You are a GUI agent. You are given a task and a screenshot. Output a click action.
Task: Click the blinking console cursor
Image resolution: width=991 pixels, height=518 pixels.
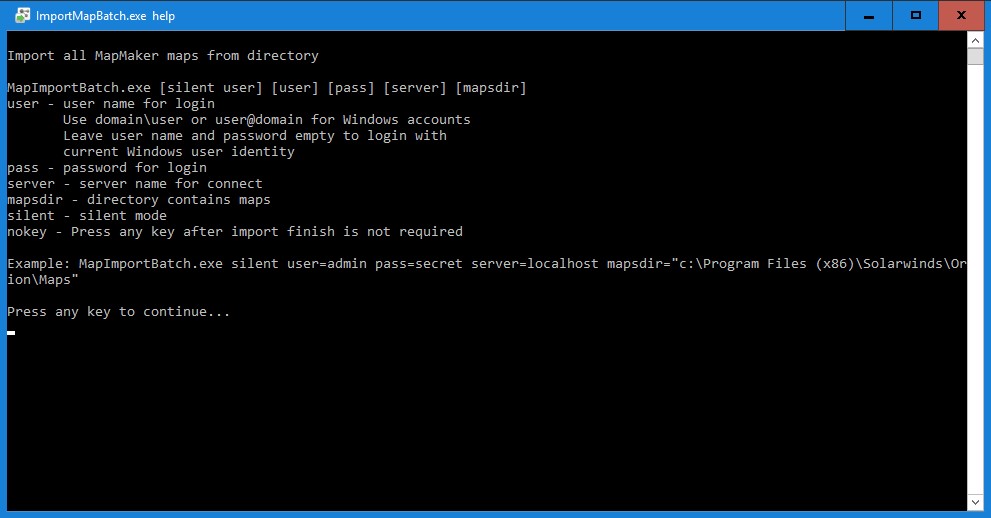11,332
